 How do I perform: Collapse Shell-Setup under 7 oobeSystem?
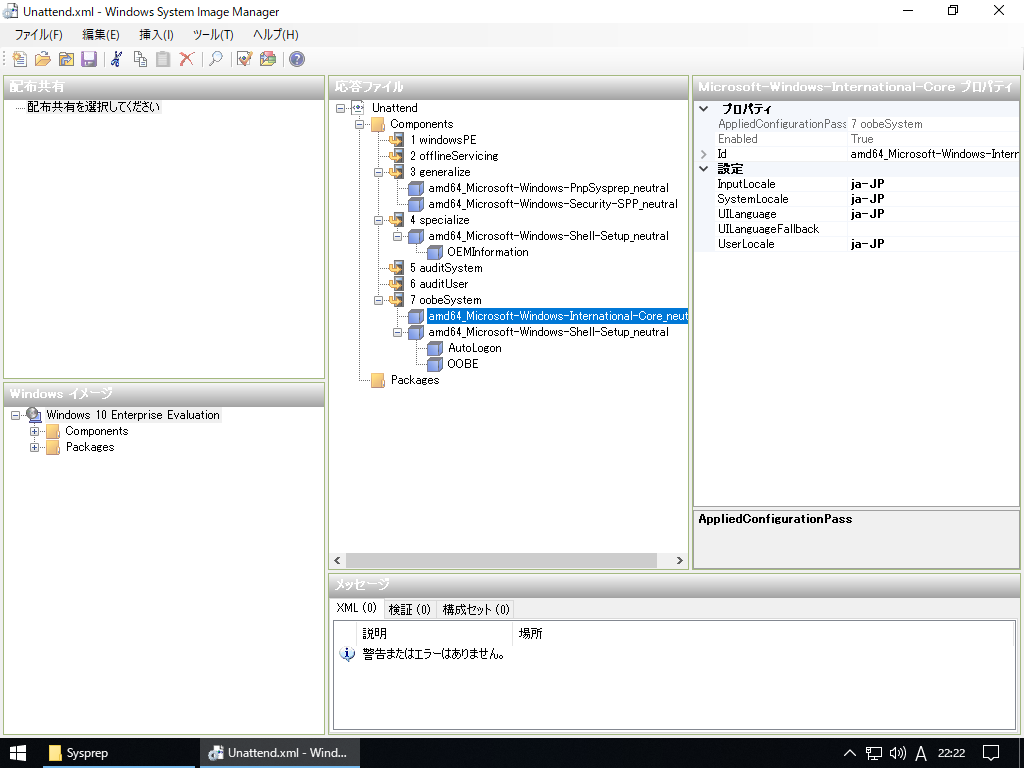397,332
